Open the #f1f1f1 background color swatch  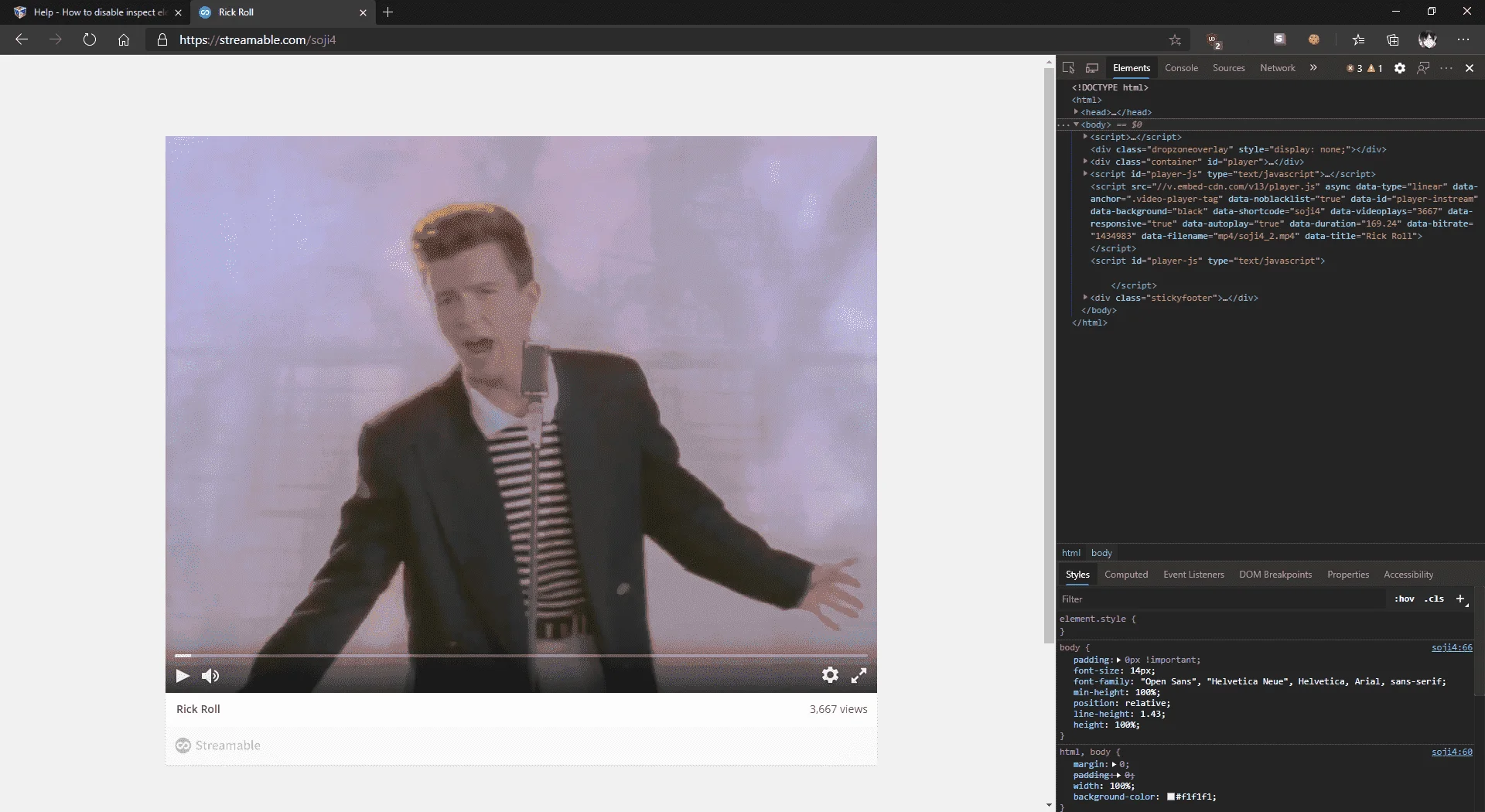click(1171, 797)
